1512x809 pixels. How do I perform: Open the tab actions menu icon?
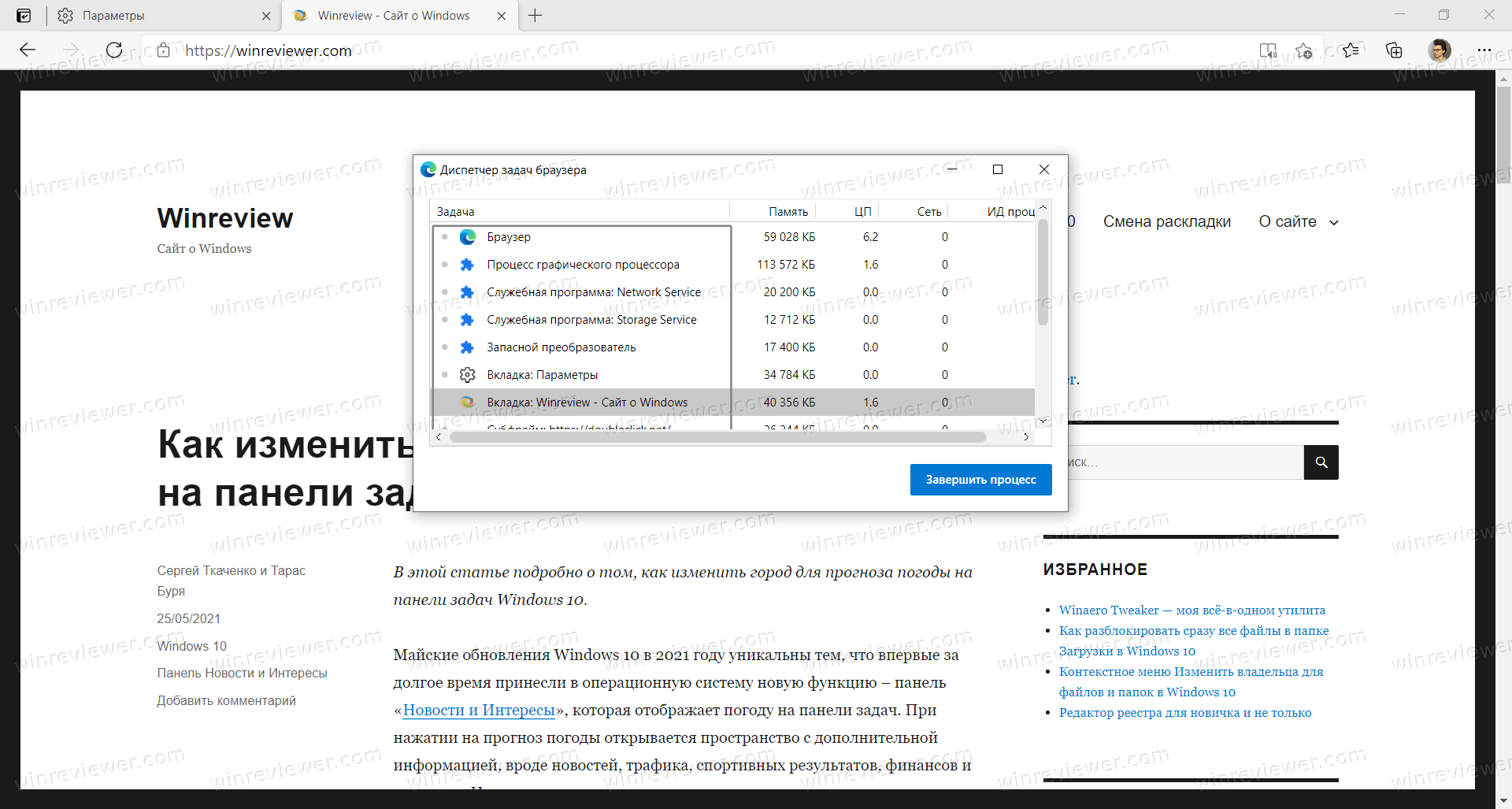(x=24, y=16)
